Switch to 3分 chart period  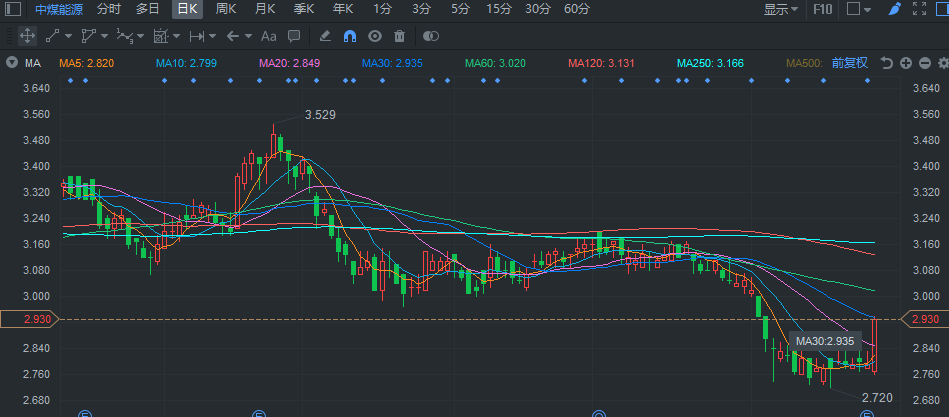pyautogui.click(x=421, y=9)
